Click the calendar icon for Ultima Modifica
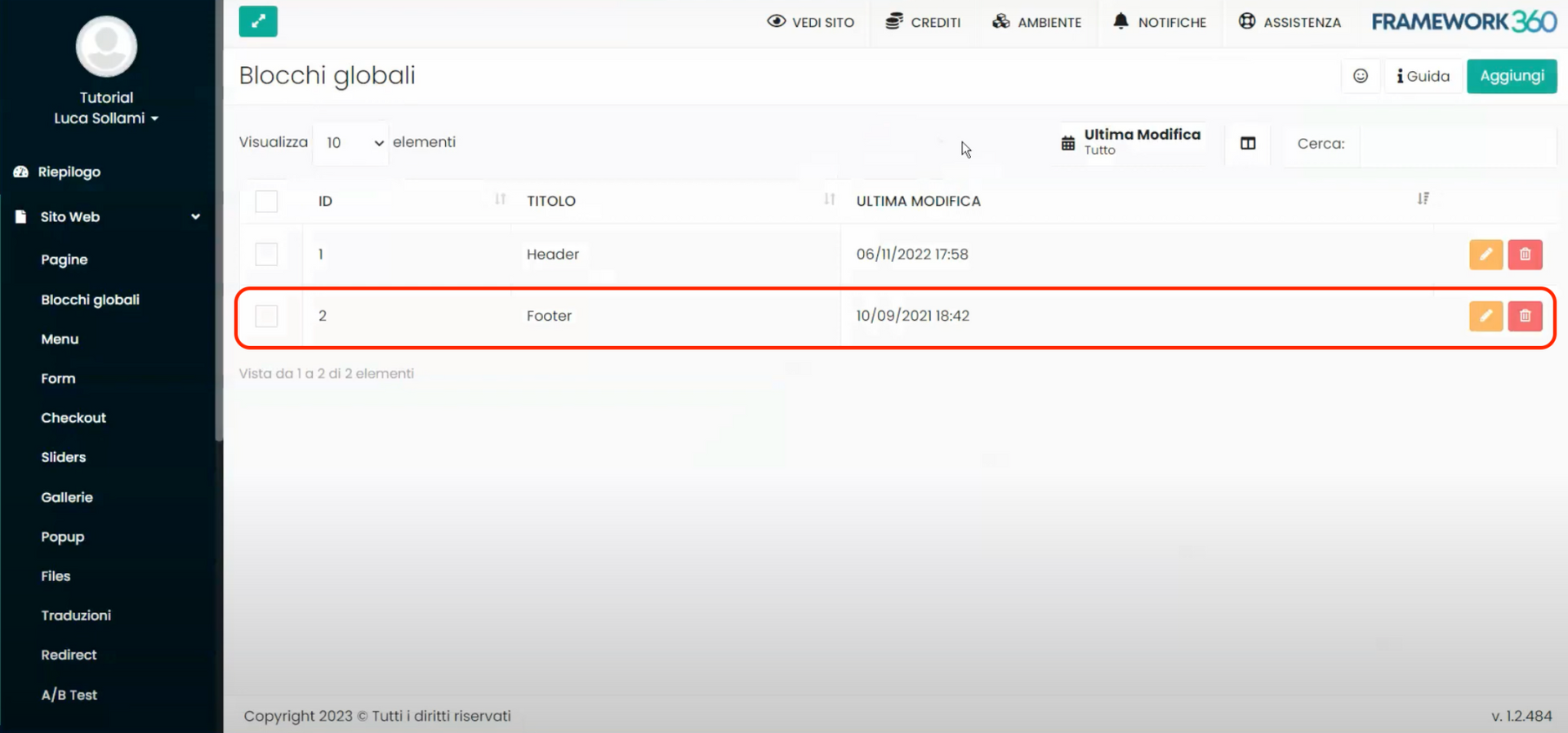Image resolution: width=1568 pixels, height=733 pixels. click(1068, 144)
